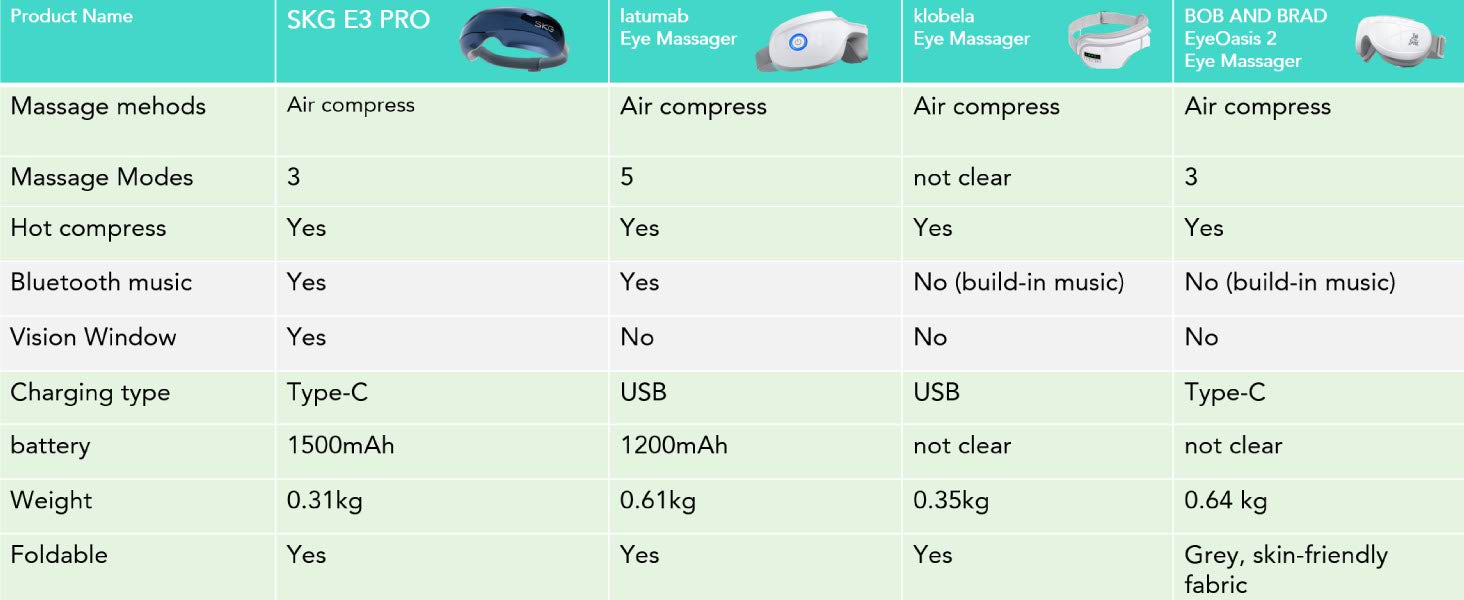This screenshot has width=1464, height=600.
Task: Select the "1200mAh" battery value
Action: 674,446
